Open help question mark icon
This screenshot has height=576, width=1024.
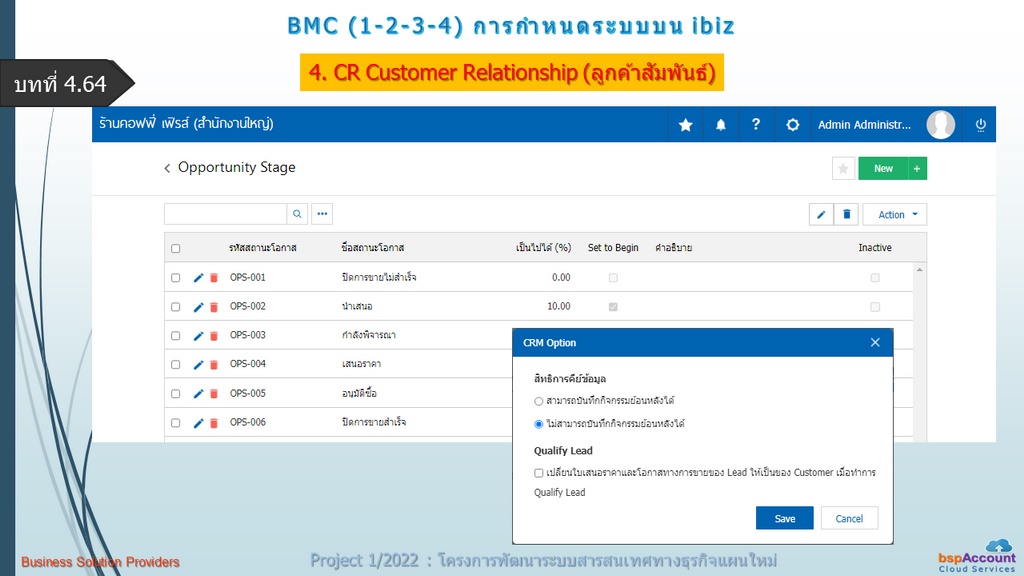pos(756,124)
